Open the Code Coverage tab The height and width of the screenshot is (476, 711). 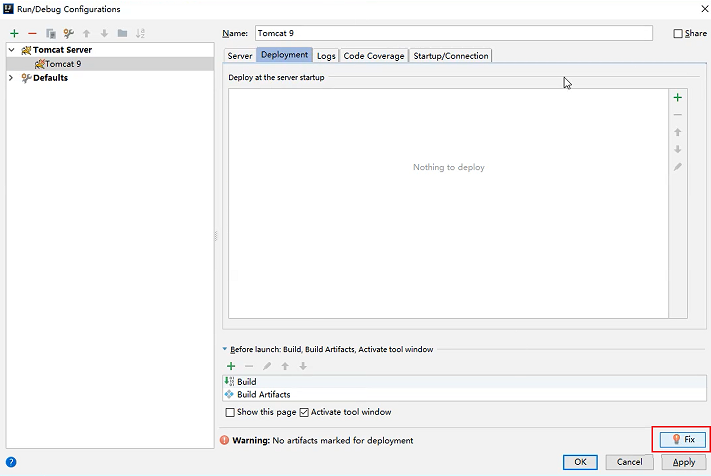374,56
